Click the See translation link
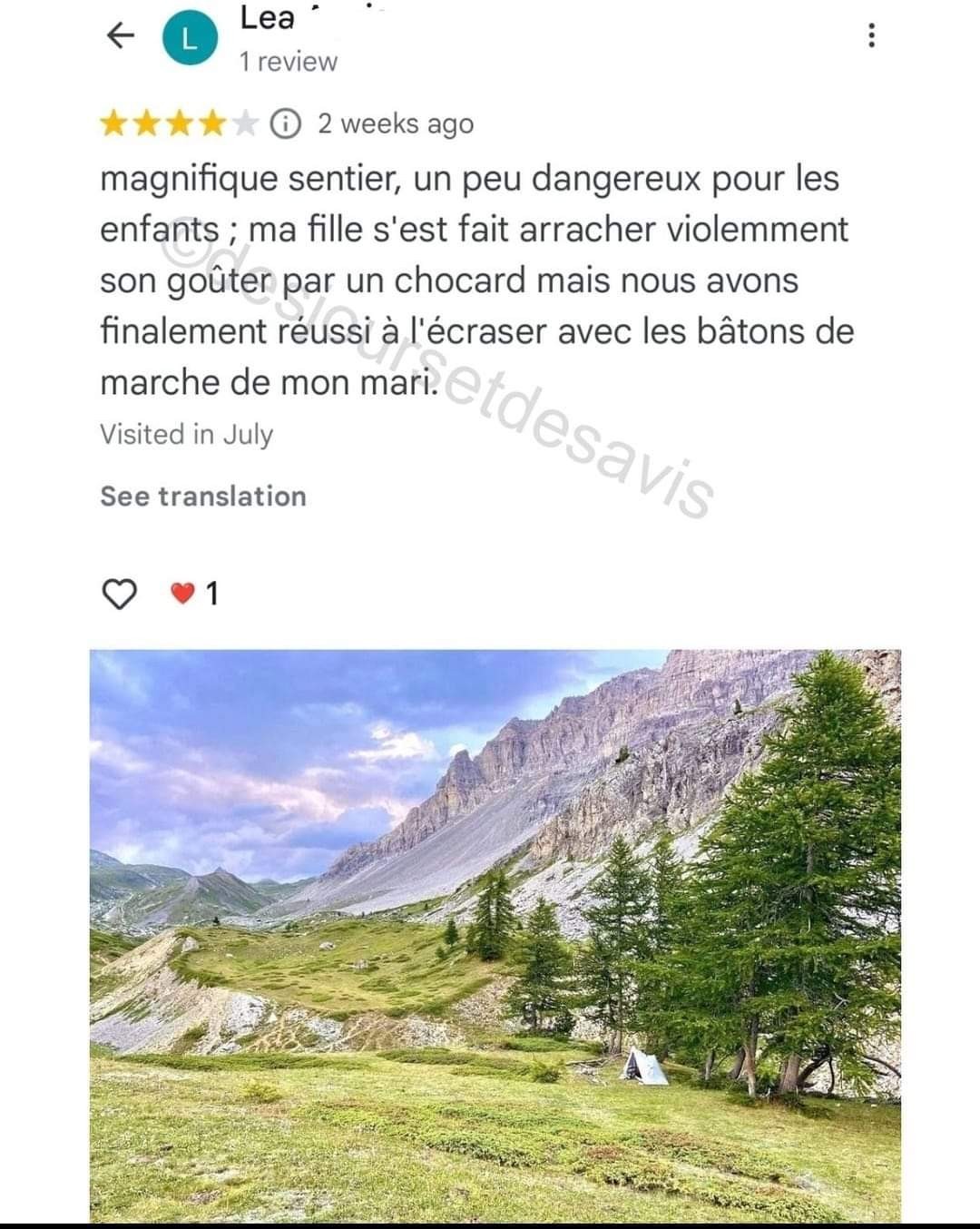Screen dimensions: 980x1229 [203, 497]
